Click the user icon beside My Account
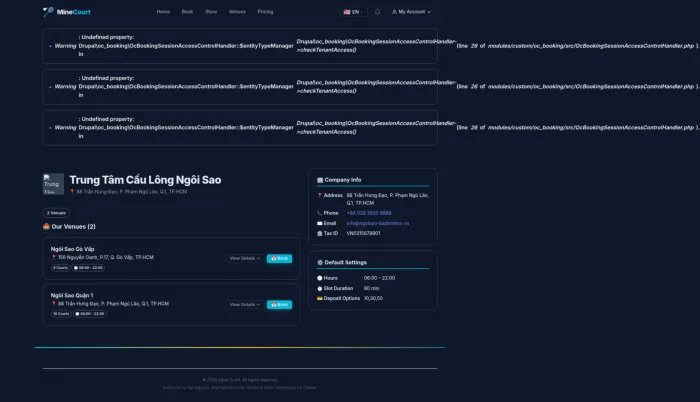Viewport: 700px width, 402px height. coord(394,12)
